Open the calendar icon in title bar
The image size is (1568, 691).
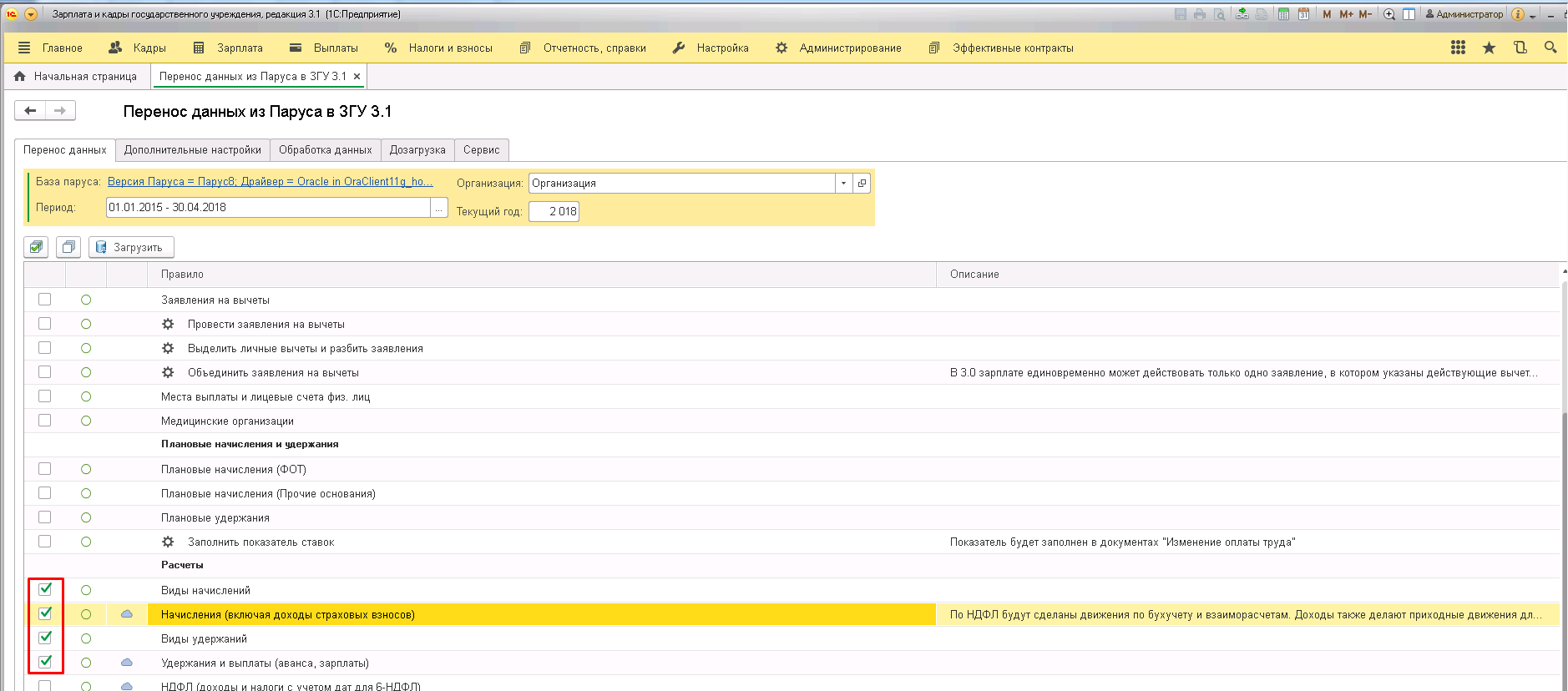click(x=1303, y=14)
